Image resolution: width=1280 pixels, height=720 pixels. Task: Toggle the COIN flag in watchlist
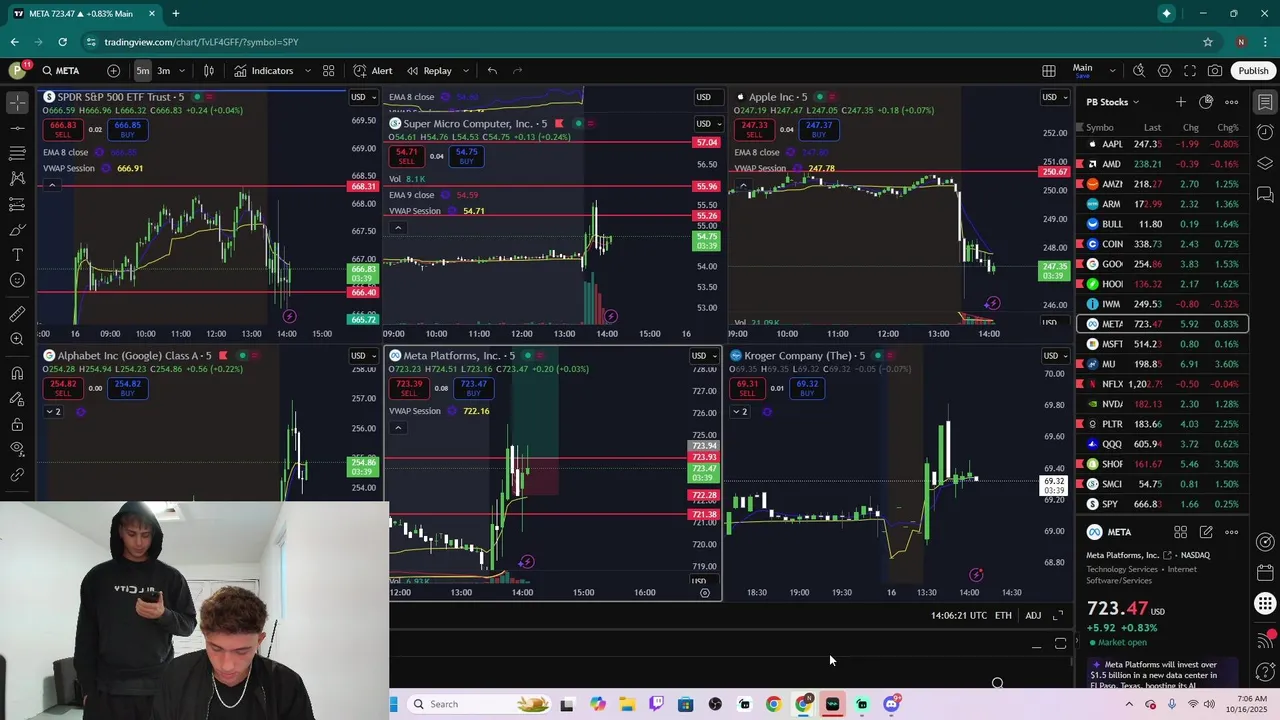tap(1082, 244)
